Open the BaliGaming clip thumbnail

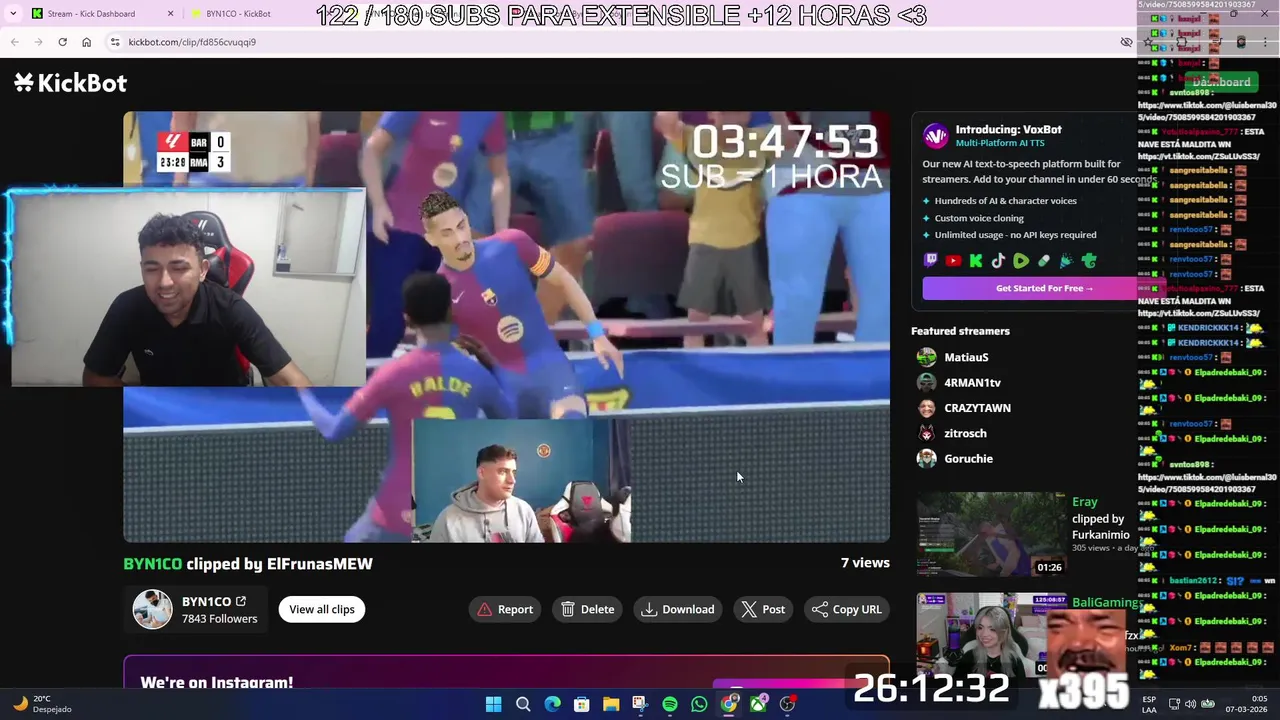click(x=992, y=635)
